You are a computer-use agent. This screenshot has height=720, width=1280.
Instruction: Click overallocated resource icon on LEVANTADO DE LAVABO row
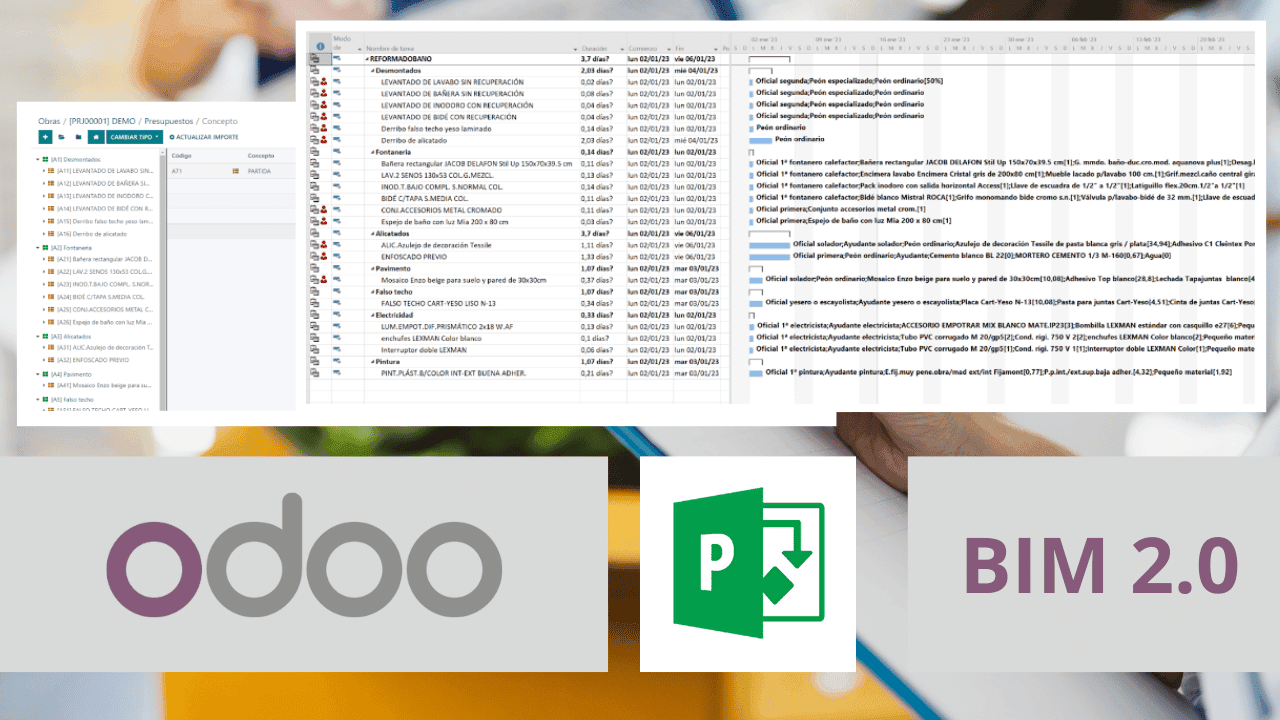pyautogui.click(x=324, y=82)
